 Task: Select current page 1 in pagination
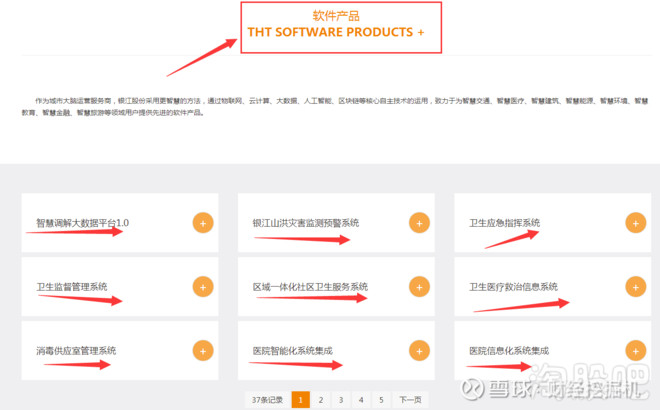coord(300,399)
